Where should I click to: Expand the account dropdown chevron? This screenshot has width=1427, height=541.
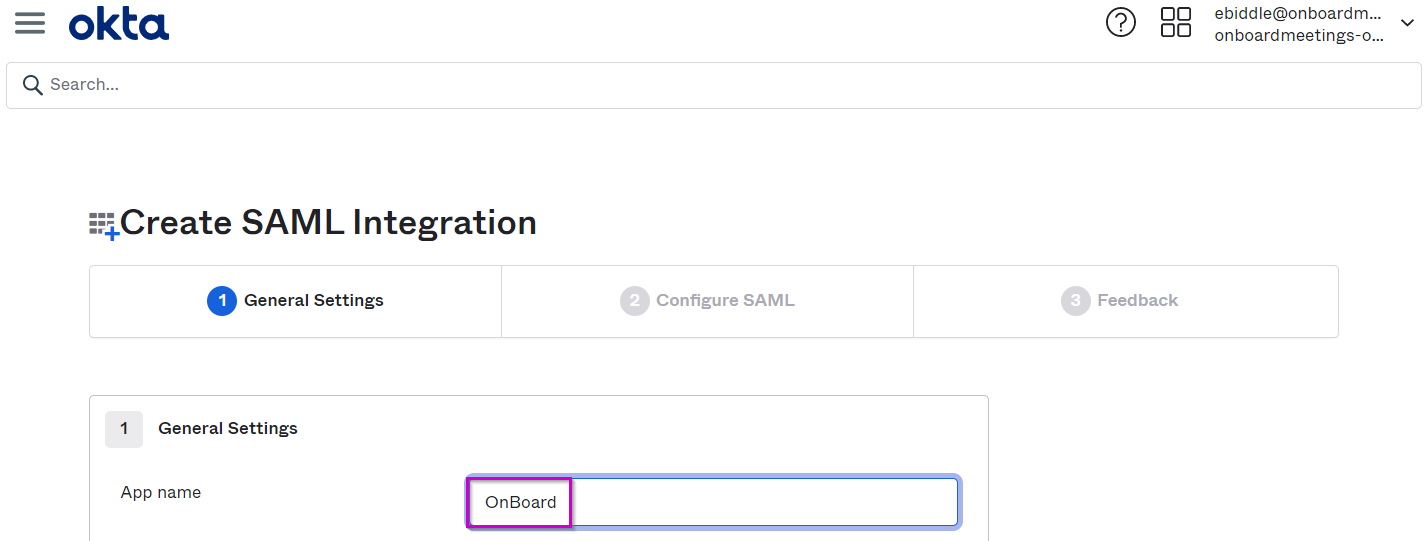(1407, 24)
